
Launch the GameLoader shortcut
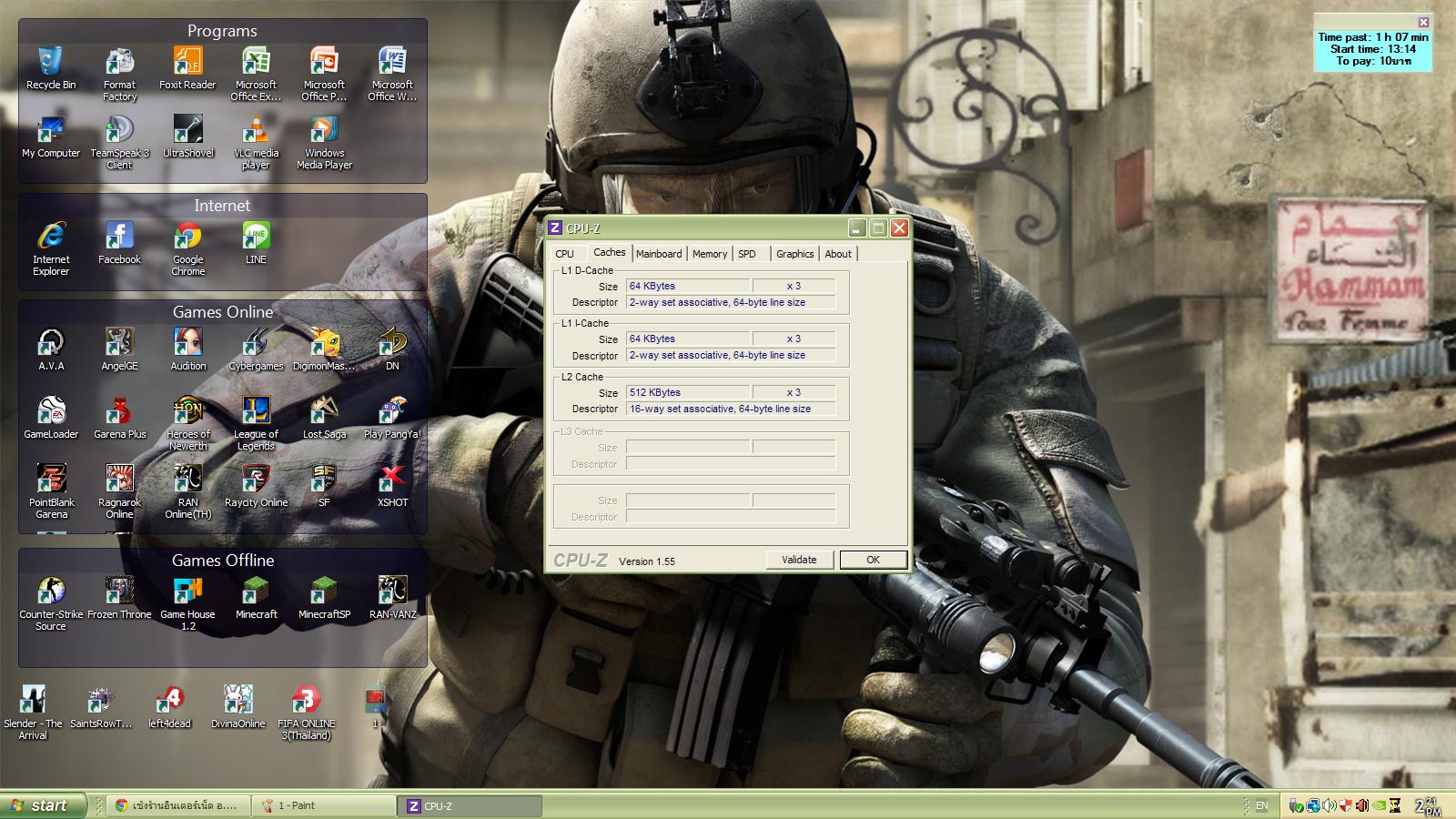coord(51,418)
